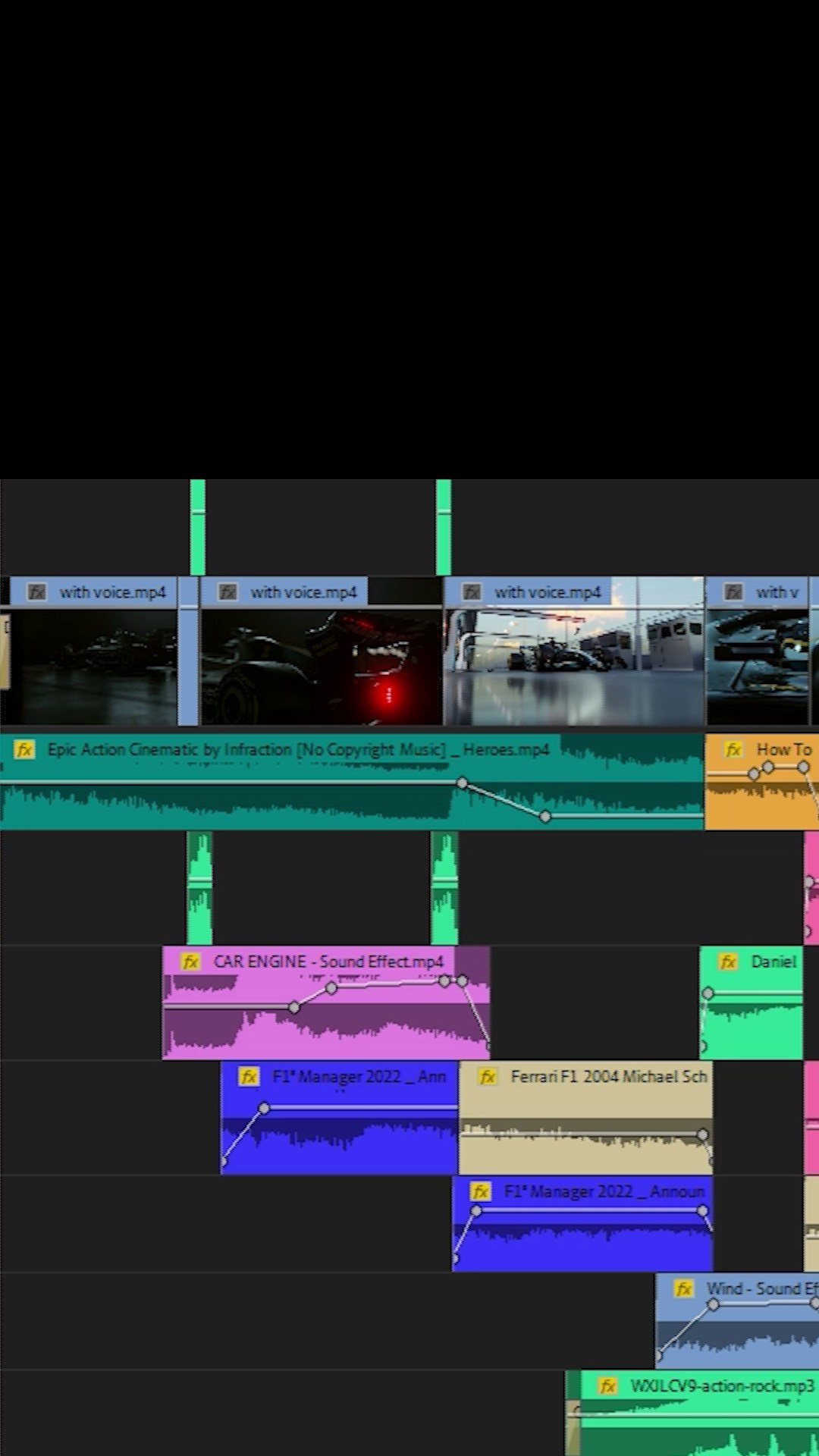Click fx badge on the green Daniel clip
The height and width of the screenshot is (1456, 819).
(728, 962)
